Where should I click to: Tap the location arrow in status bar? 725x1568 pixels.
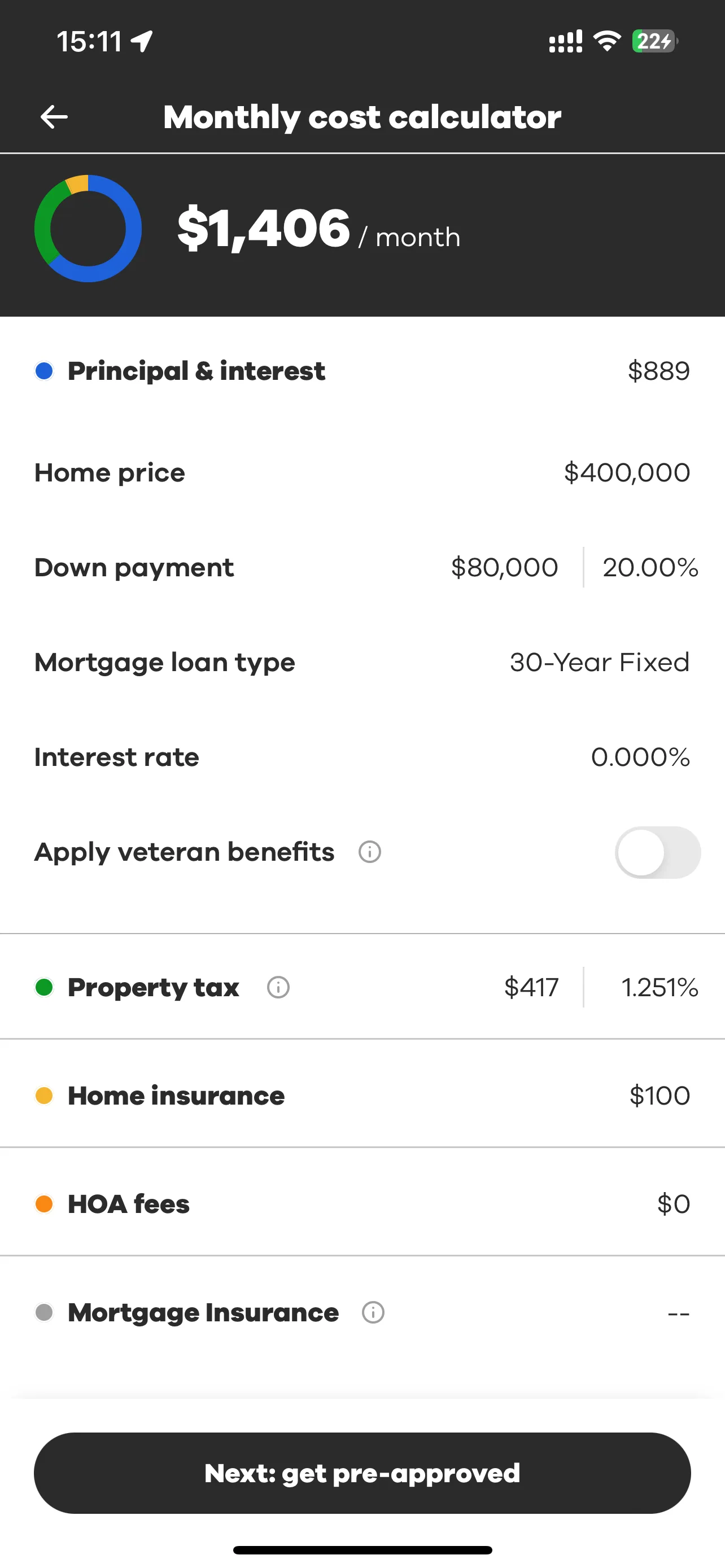(142, 41)
